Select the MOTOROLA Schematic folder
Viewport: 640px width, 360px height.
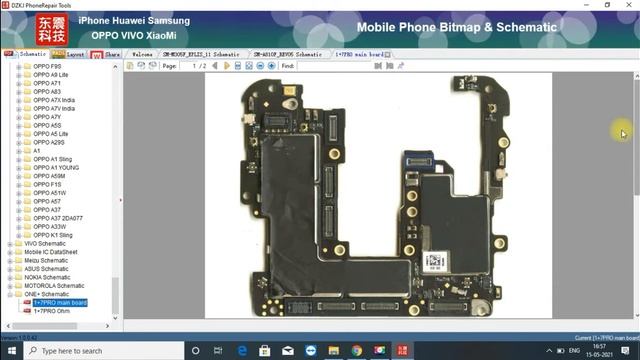[54, 286]
